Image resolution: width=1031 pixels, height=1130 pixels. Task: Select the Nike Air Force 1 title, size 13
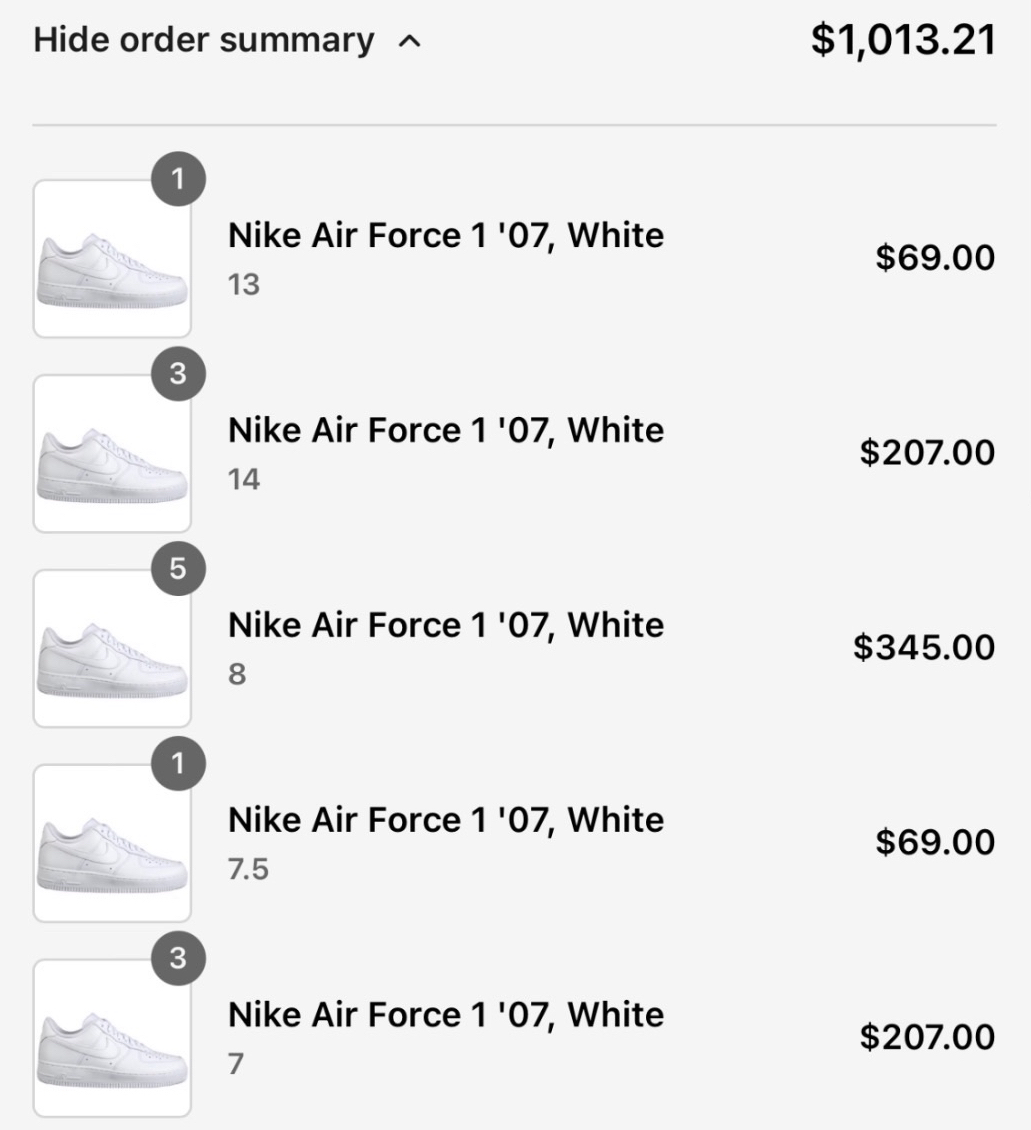tap(446, 236)
